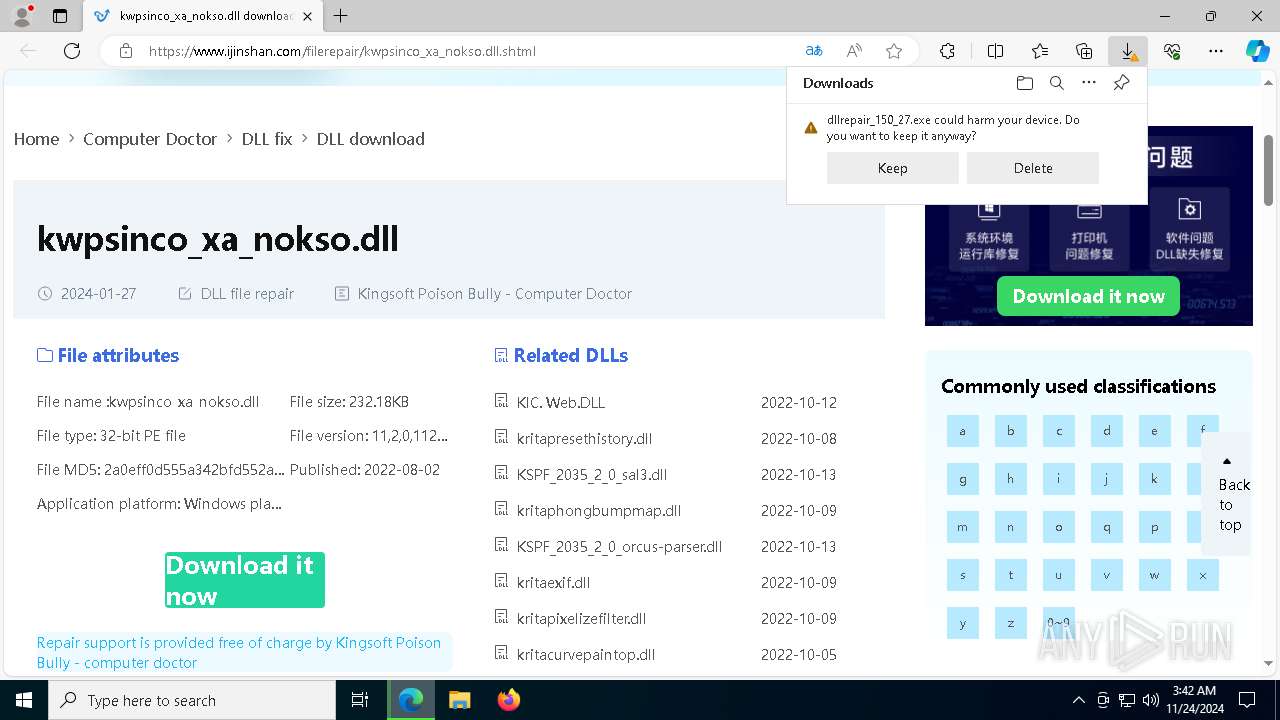Open Settings and more menu
Viewport: 1280px width, 720px height.
click(x=1216, y=51)
